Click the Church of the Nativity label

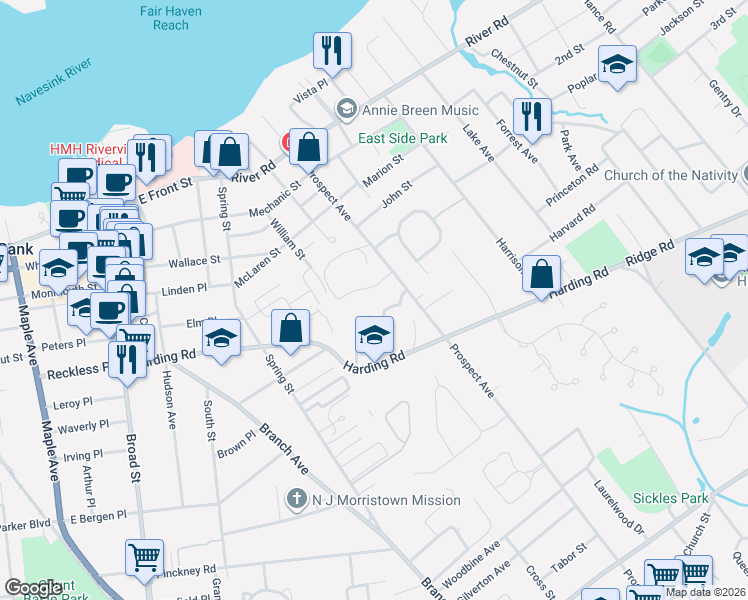tap(671, 176)
